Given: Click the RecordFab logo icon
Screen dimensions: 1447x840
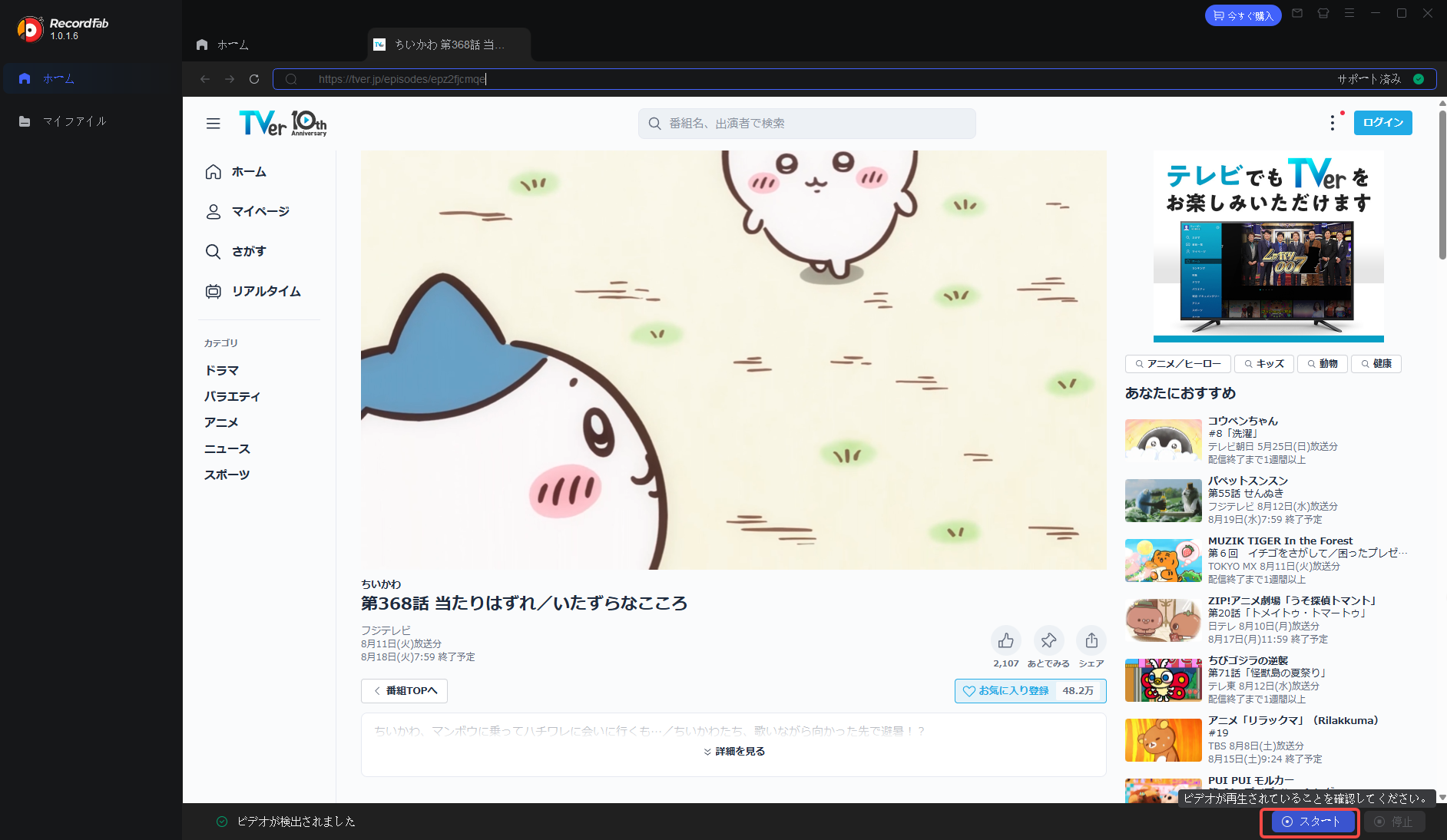Looking at the screenshot, I should pos(30,29).
